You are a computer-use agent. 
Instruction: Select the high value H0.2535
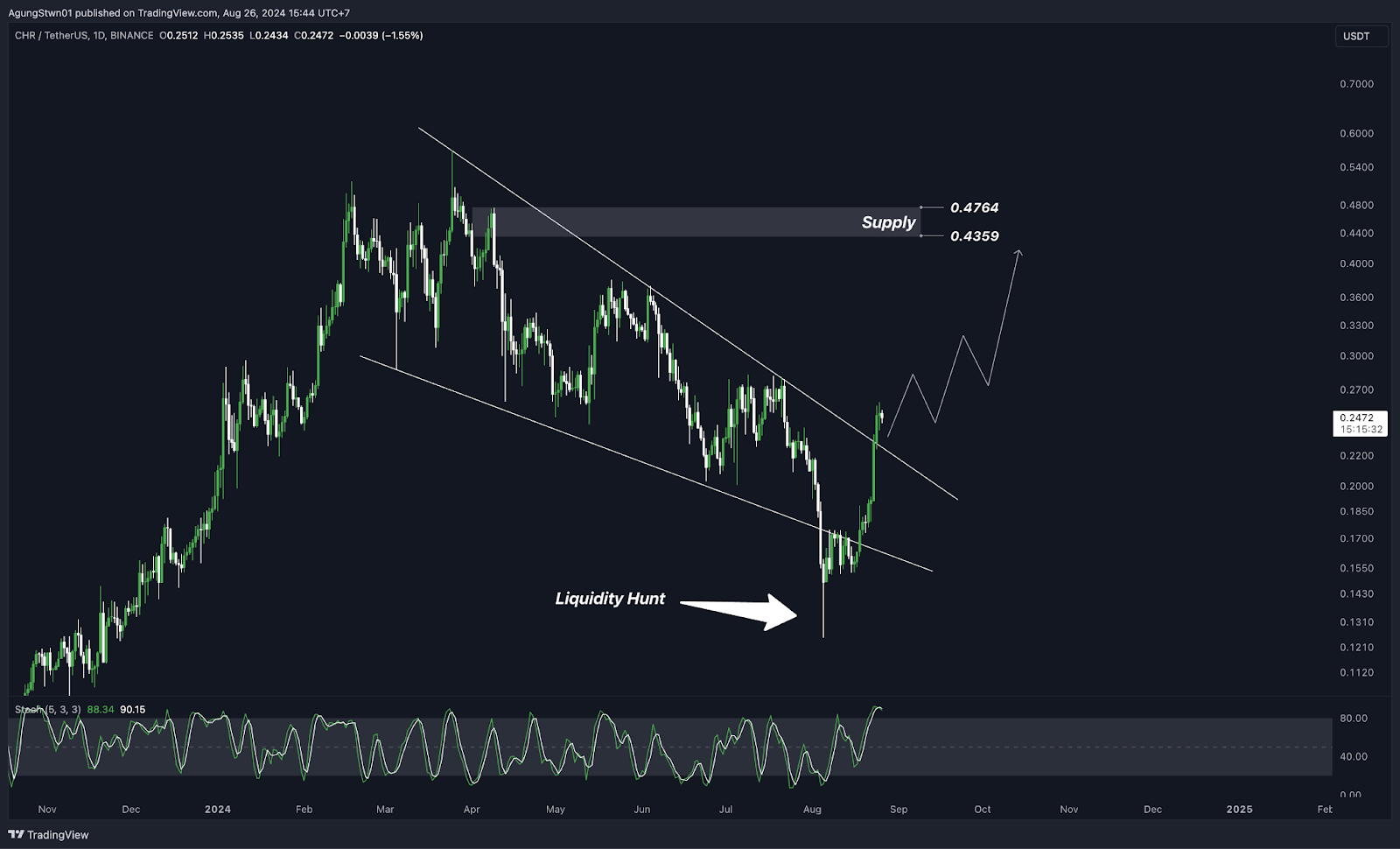pyautogui.click(x=224, y=36)
